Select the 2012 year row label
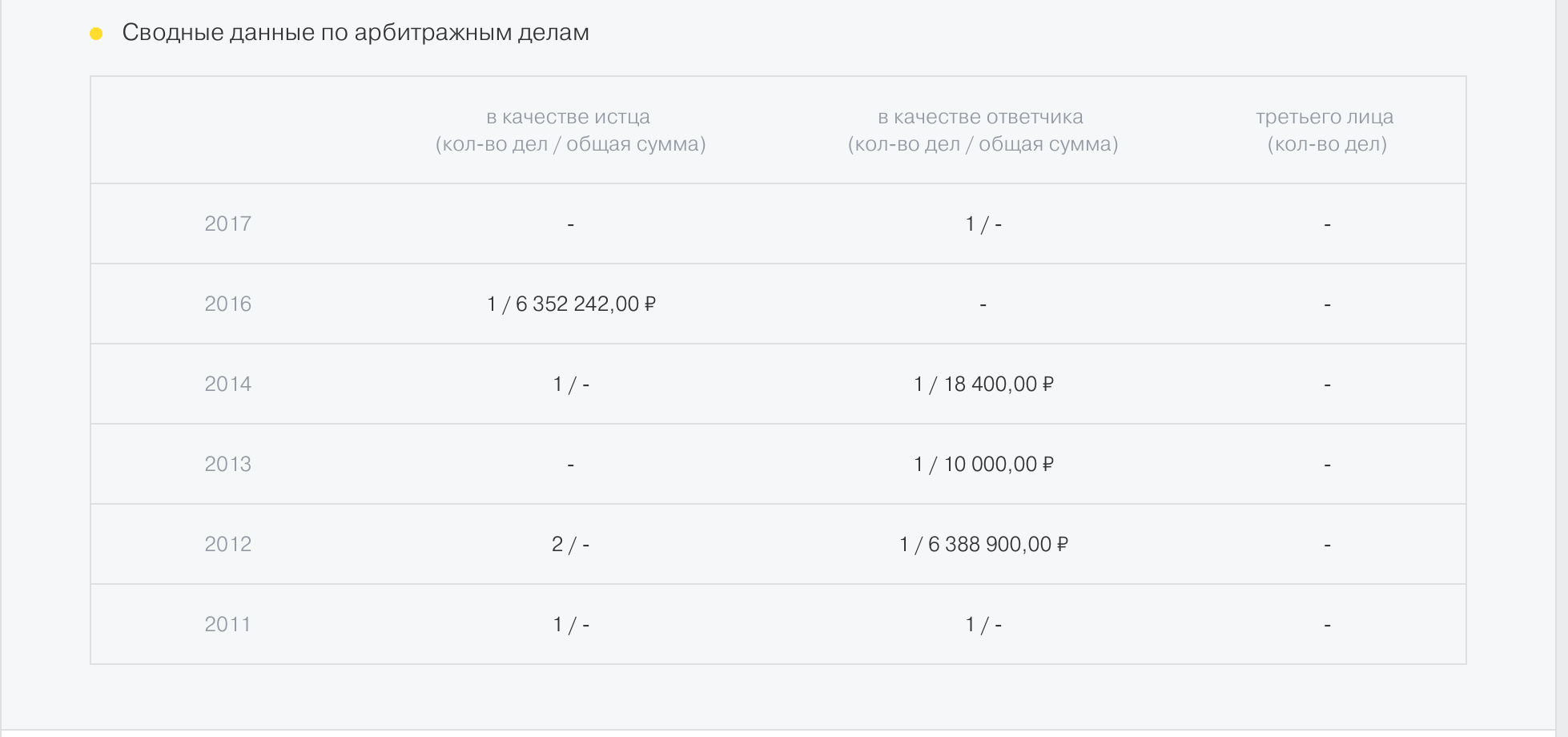The width and height of the screenshot is (1568, 737). click(x=227, y=544)
